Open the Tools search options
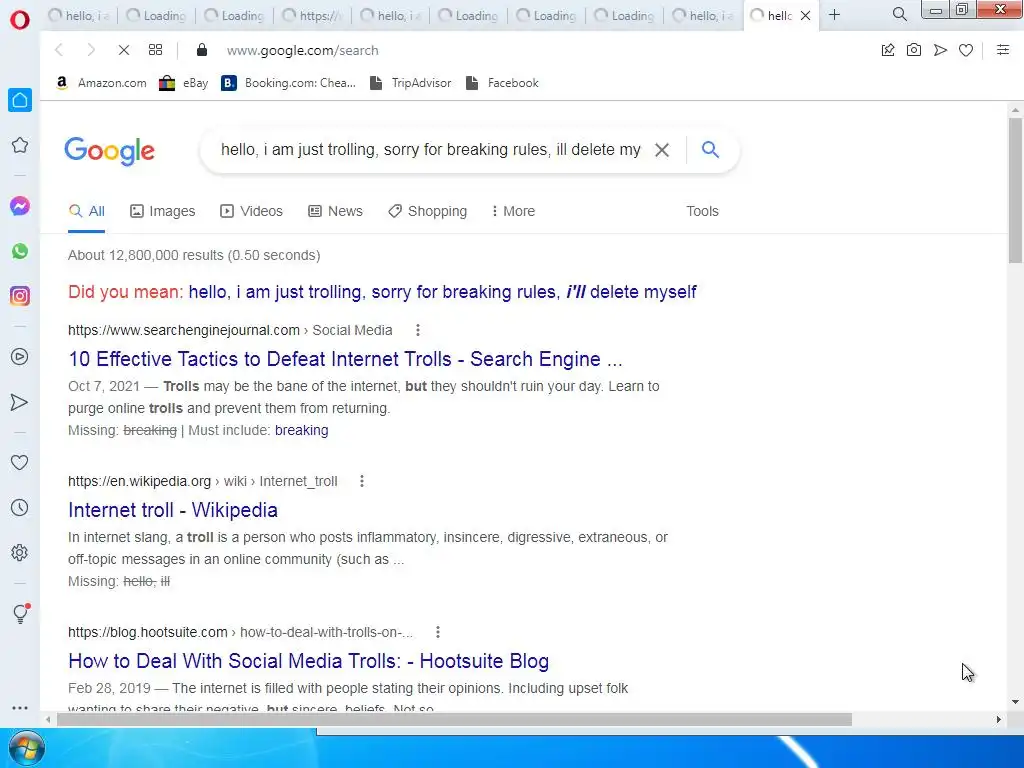Image resolution: width=1024 pixels, height=768 pixels. [702, 211]
